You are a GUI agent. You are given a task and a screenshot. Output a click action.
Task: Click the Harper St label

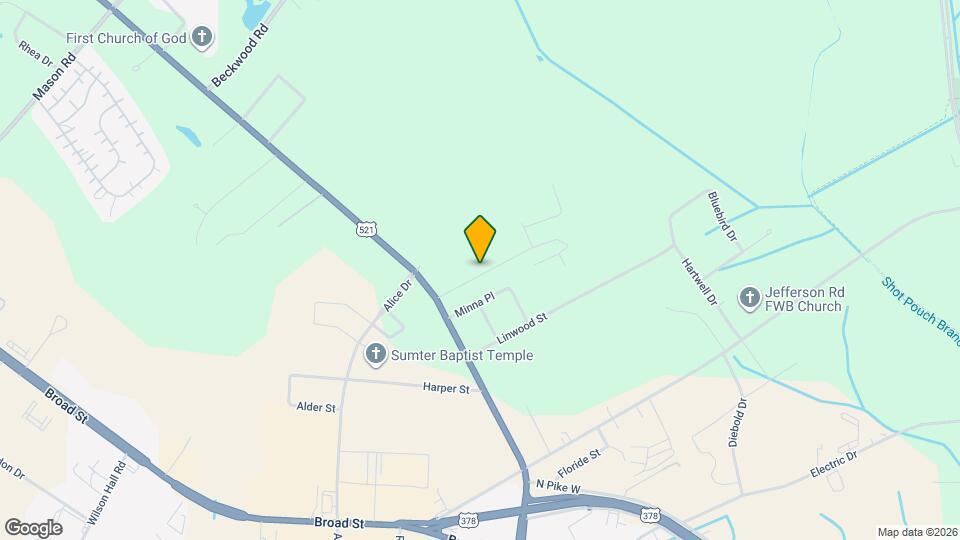446,388
